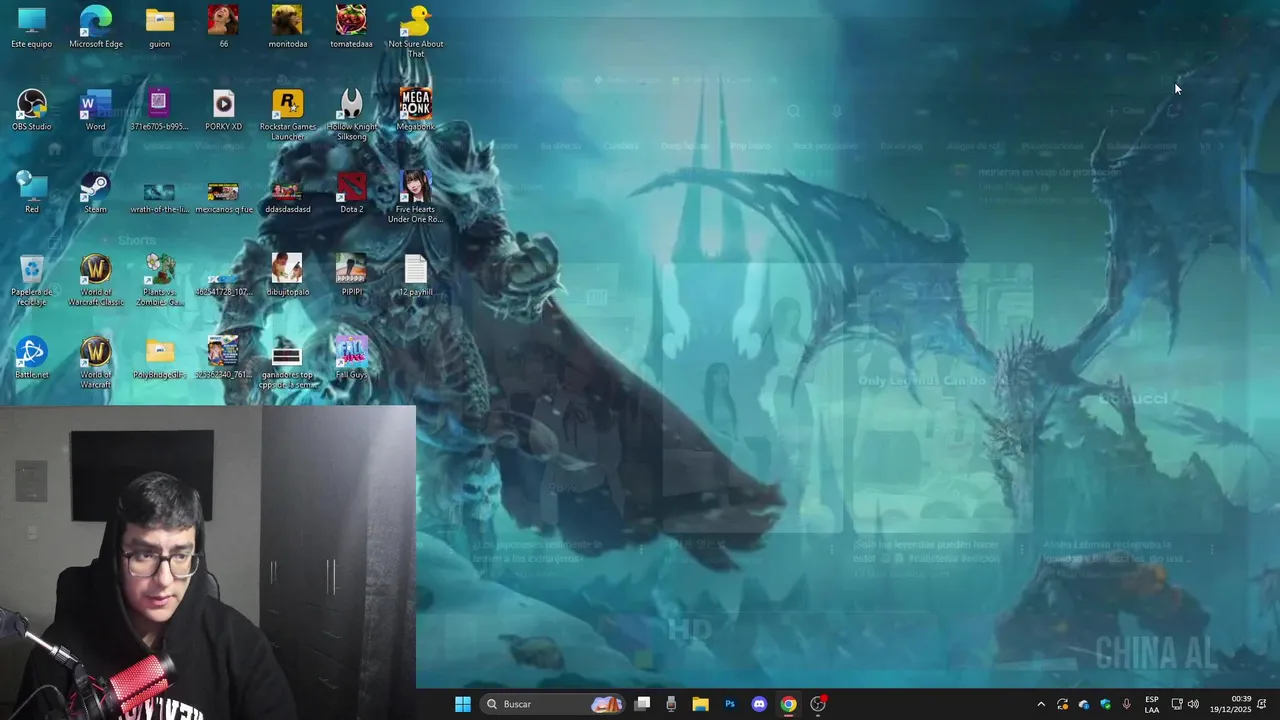This screenshot has width=1280, height=720.
Task: Select the OBS Studio desktop shortcut
Action: [32, 110]
